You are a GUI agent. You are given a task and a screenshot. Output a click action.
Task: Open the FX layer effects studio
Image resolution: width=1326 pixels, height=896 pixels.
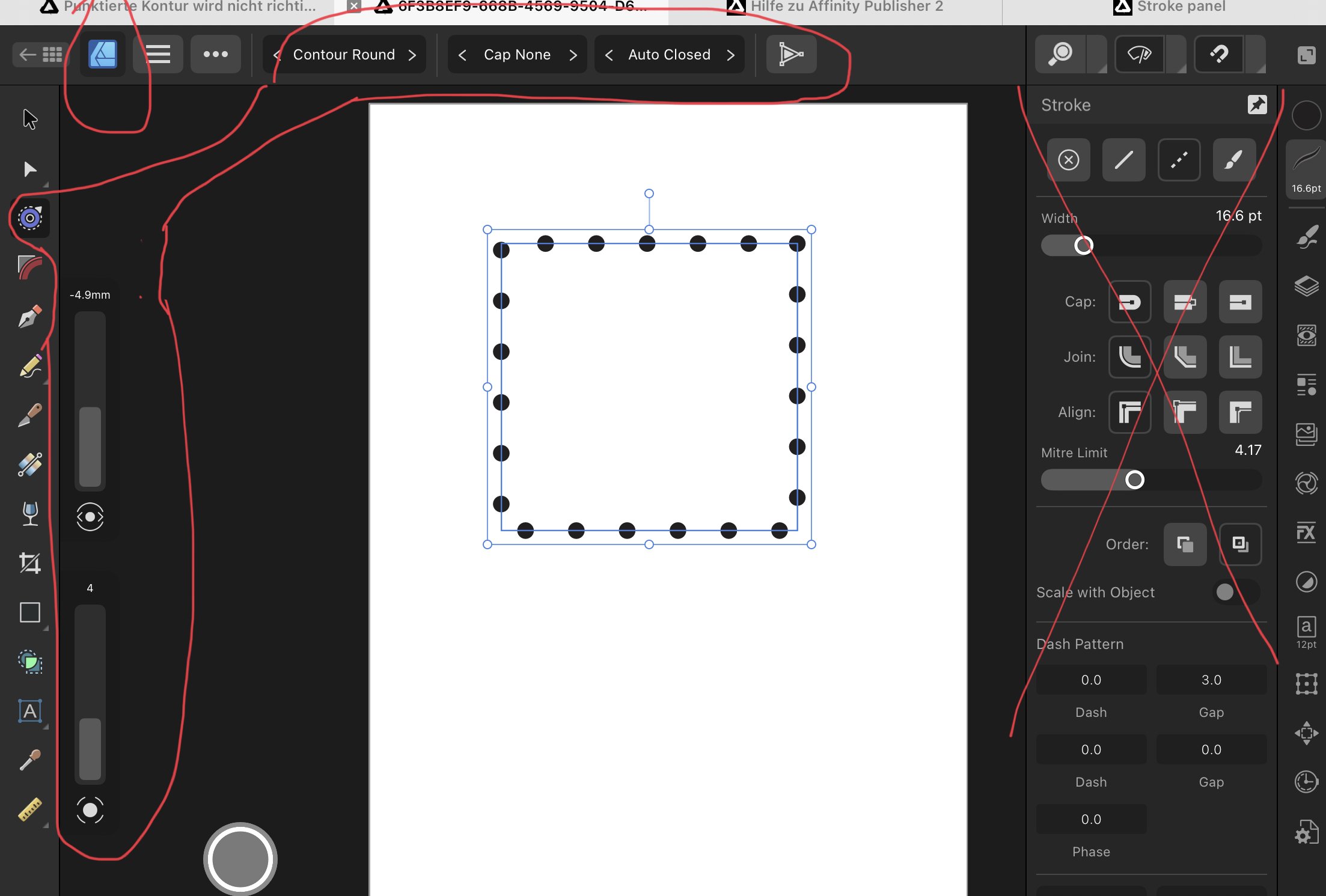point(1306,532)
